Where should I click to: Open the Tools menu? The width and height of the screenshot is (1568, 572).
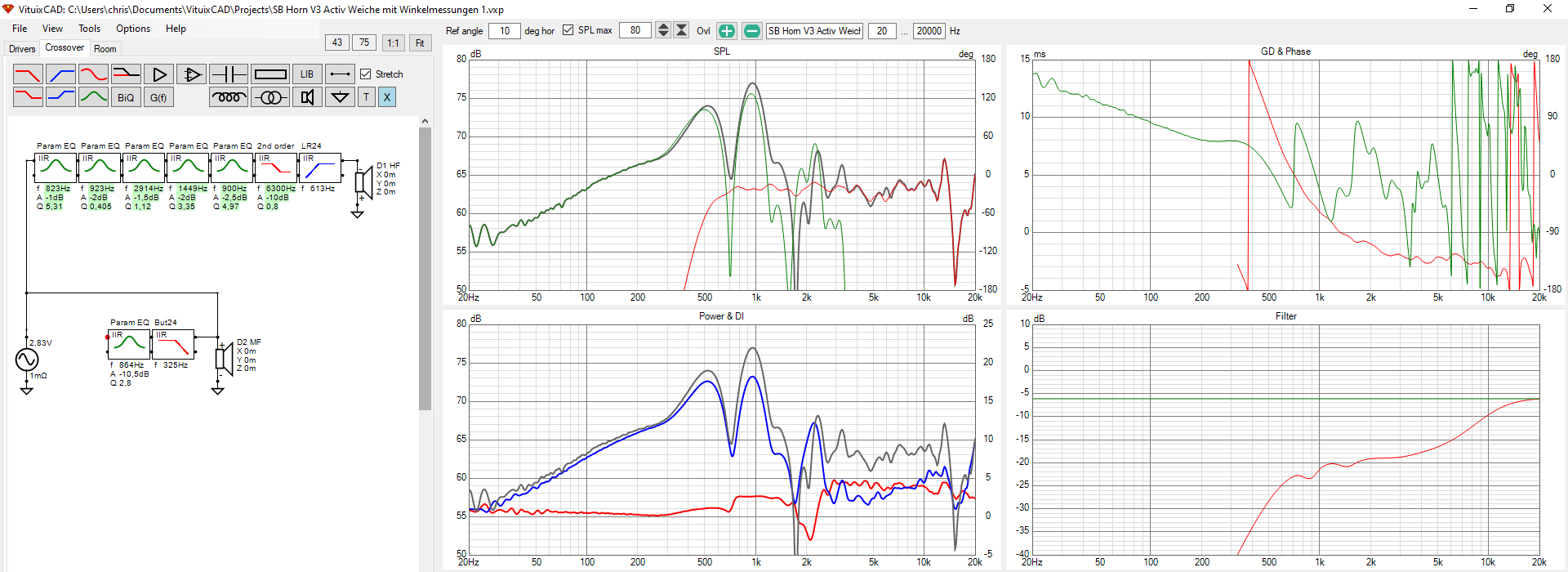tap(90, 29)
